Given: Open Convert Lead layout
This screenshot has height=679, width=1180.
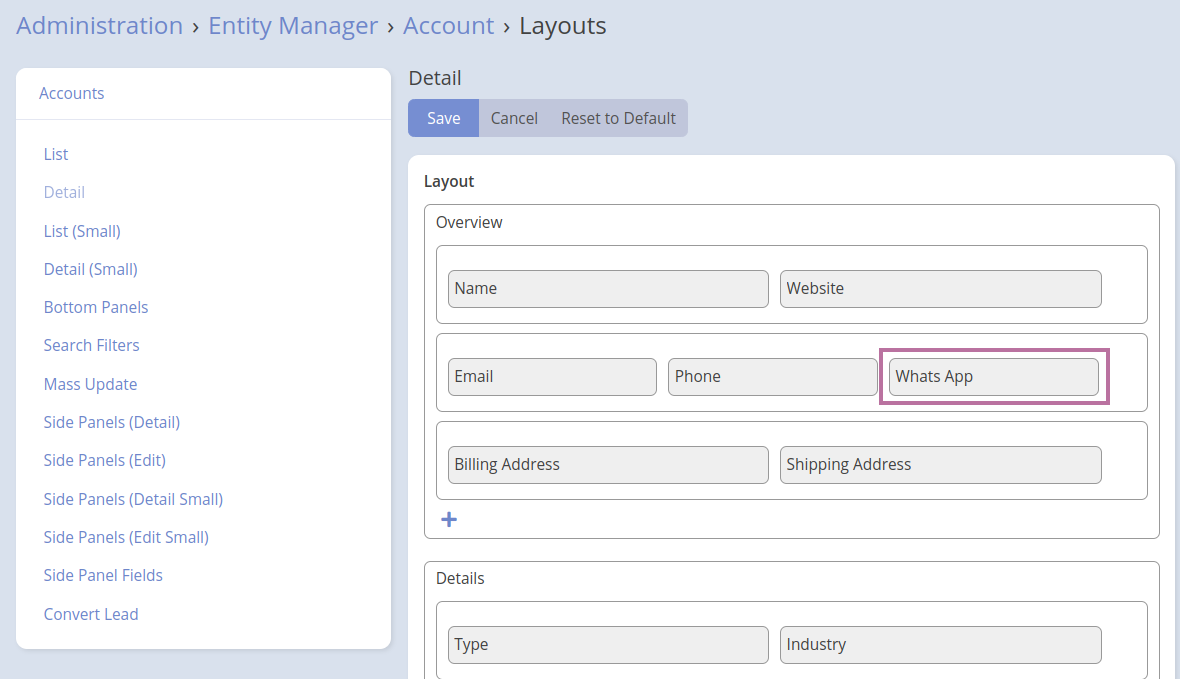Looking at the screenshot, I should (91, 614).
